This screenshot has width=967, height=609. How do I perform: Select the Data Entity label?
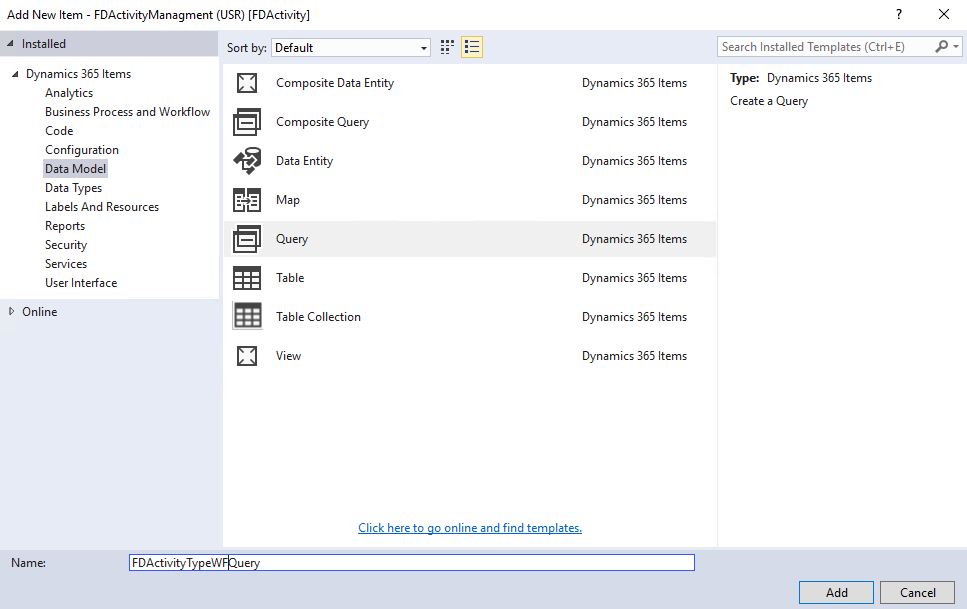click(305, 160)
